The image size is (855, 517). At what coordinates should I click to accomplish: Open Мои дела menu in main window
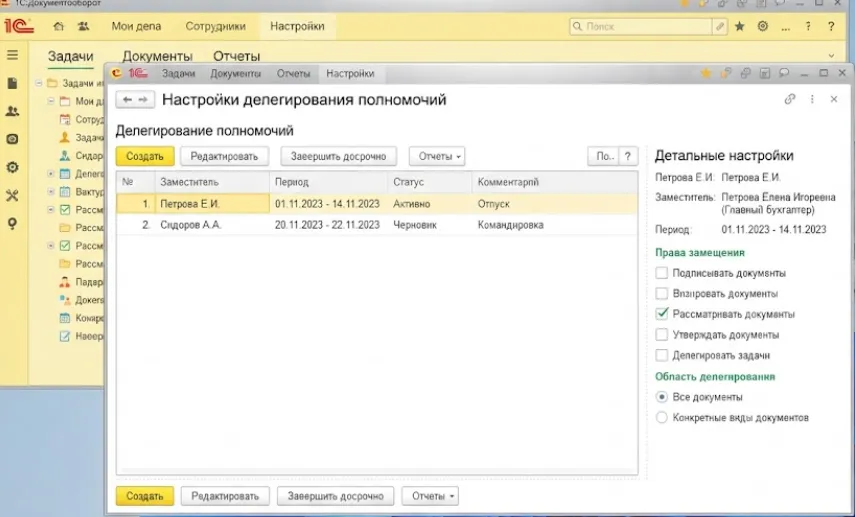pyautogui.click(x=136, y=26)
